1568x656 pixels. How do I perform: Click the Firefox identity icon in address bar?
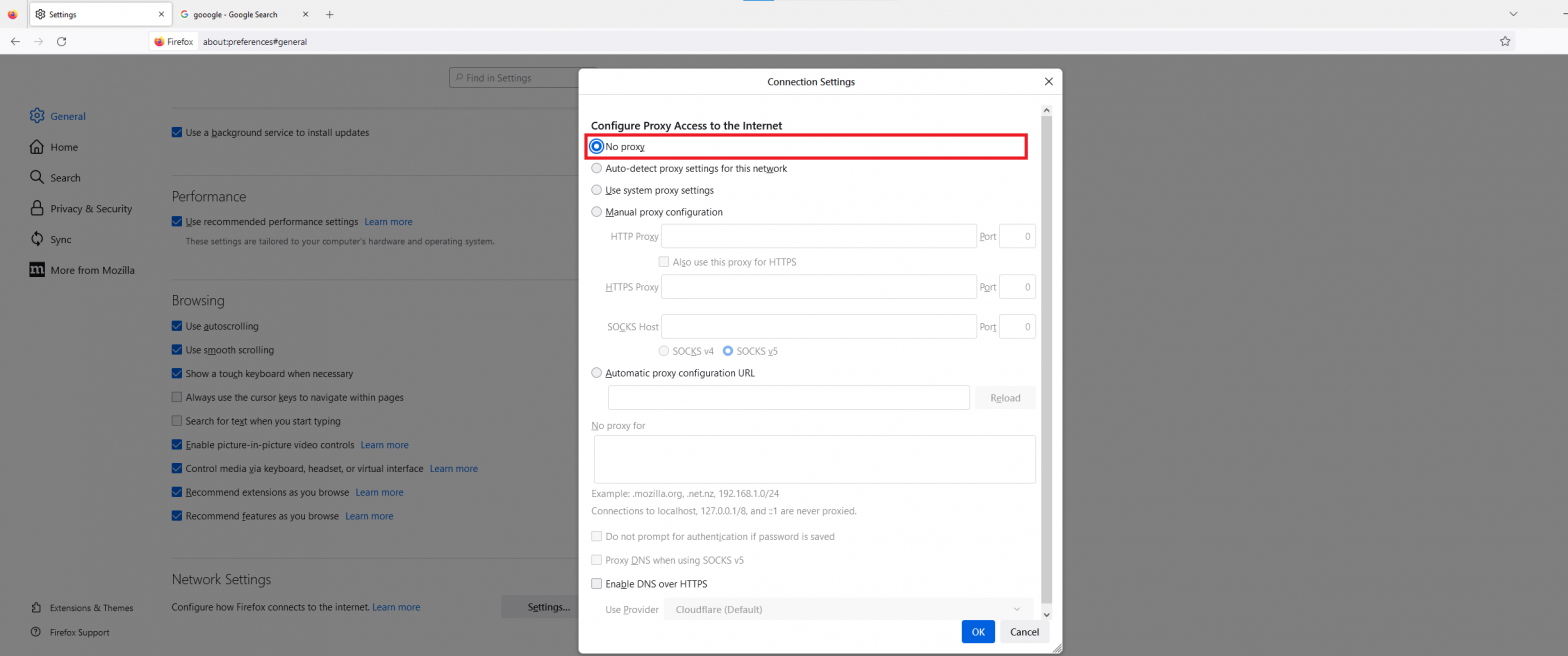[x=173, y=42]
